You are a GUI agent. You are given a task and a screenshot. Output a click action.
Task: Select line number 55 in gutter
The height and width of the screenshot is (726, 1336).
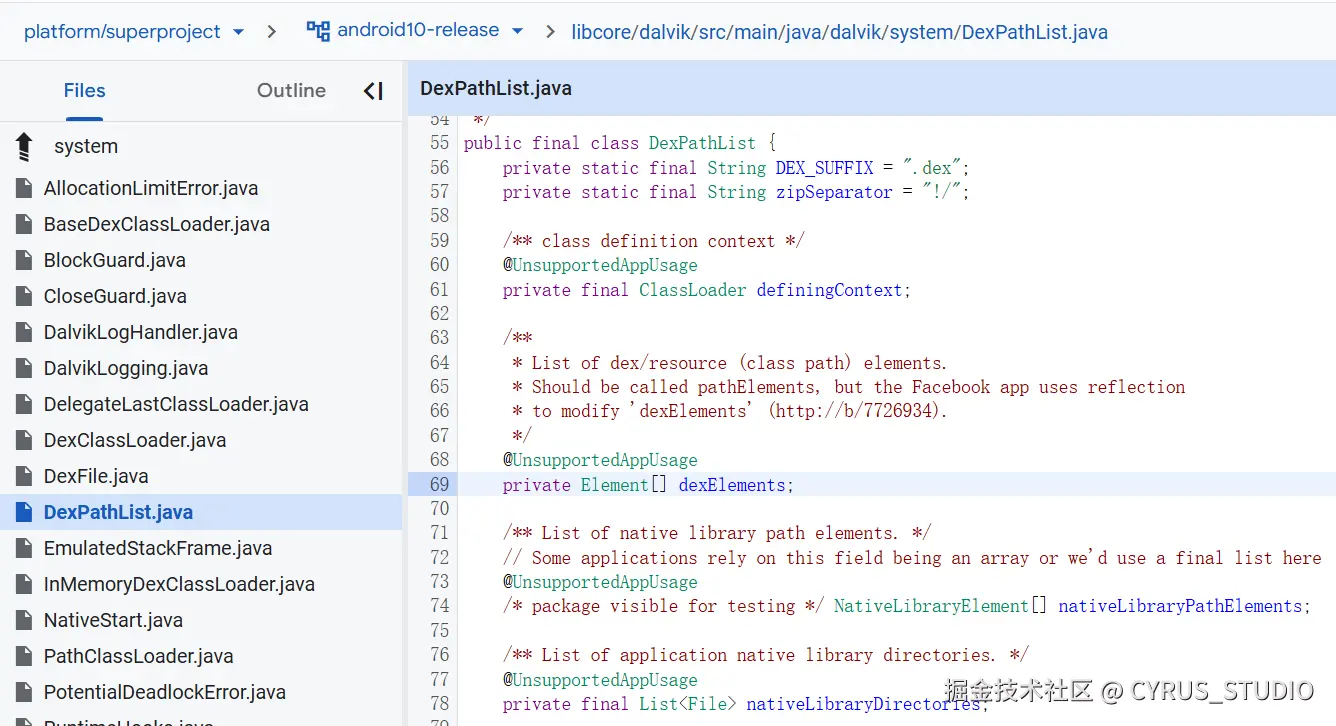(x=440, y=143)
